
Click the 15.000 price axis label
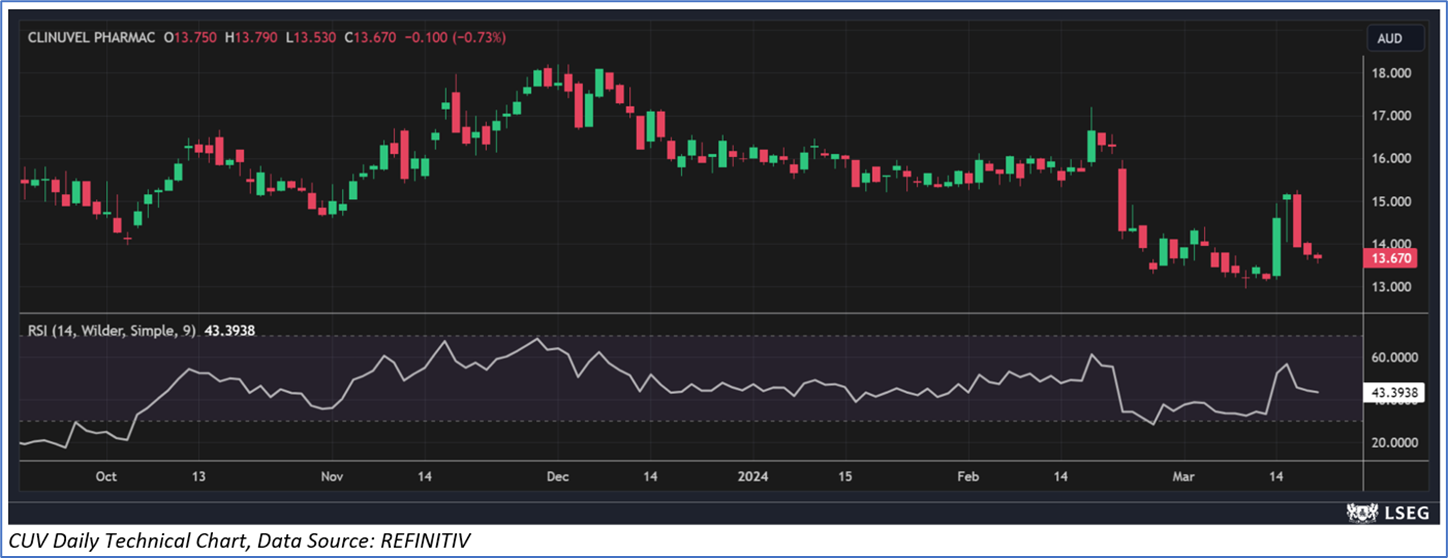(x=1393, y=201)
